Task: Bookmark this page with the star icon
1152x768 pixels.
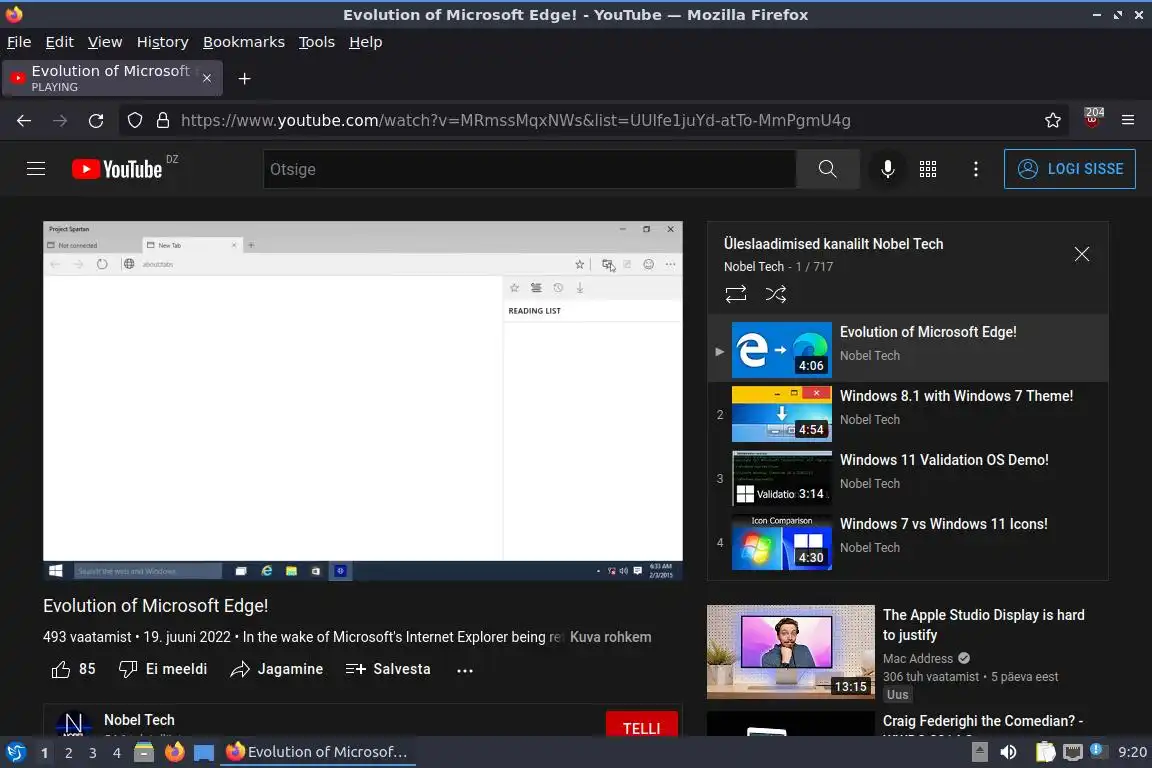Action: coord(1053,121)
